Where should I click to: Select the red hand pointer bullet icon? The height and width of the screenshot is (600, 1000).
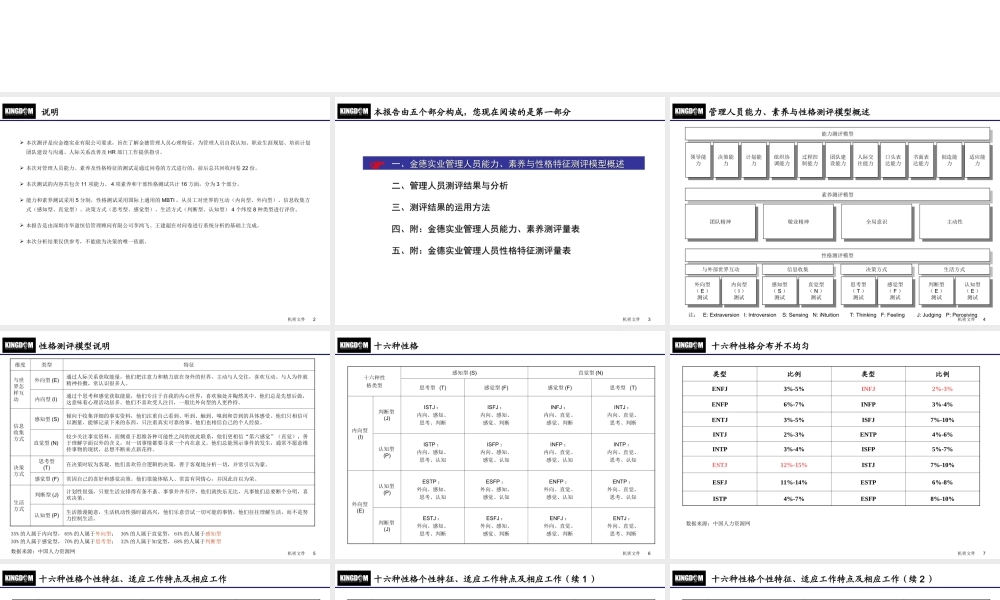pyautogui.click(x=377, y=164)
